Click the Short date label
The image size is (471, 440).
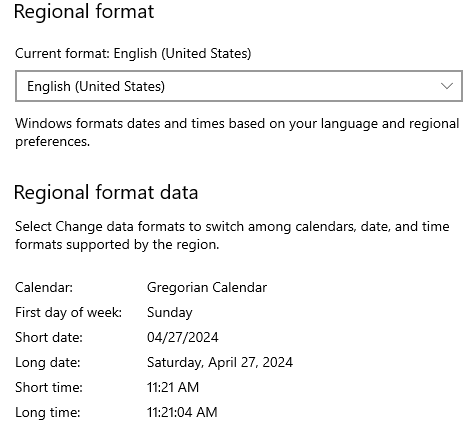tap(49, 337)
